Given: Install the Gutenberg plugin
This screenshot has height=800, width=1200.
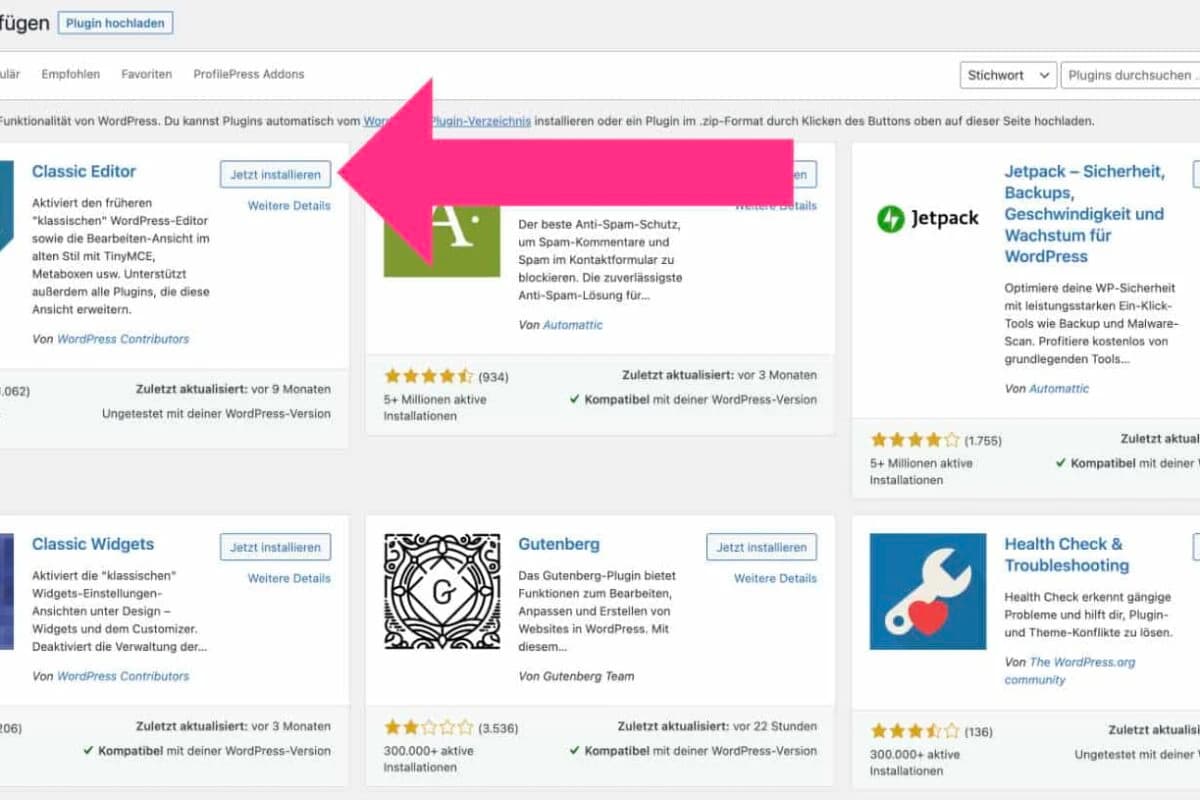Looking at the screenshot, I should click(763, 547).
